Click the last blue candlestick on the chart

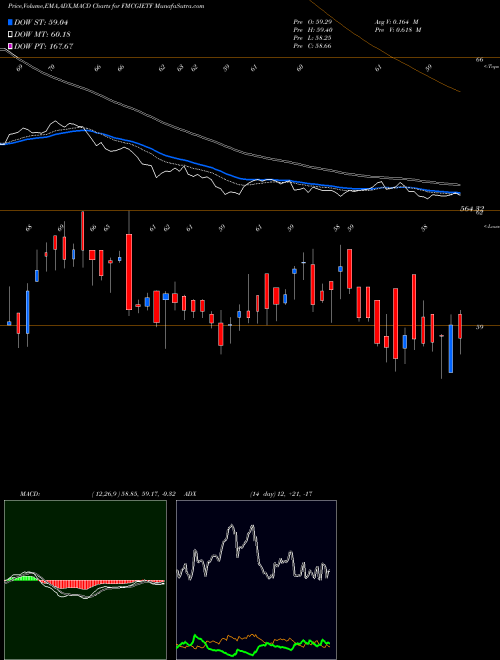pos(451,349)
